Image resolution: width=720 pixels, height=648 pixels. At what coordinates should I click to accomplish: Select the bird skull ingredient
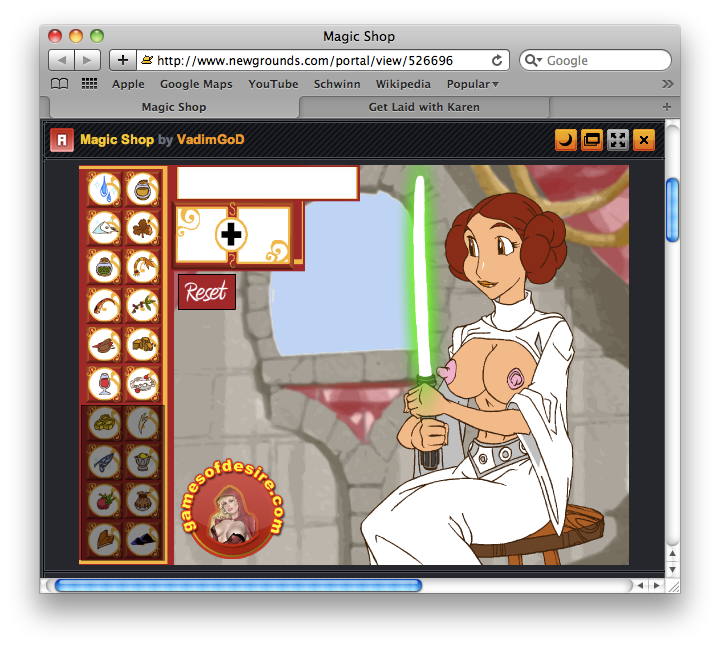(x=104, y=228)
